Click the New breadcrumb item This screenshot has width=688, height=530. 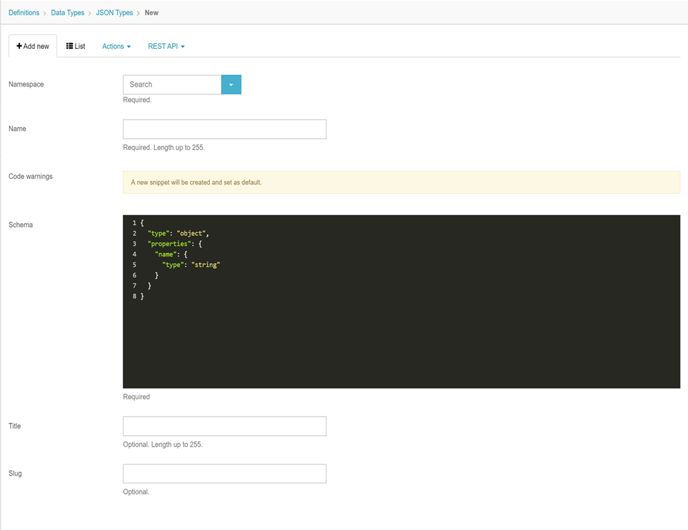pos(151,12)
